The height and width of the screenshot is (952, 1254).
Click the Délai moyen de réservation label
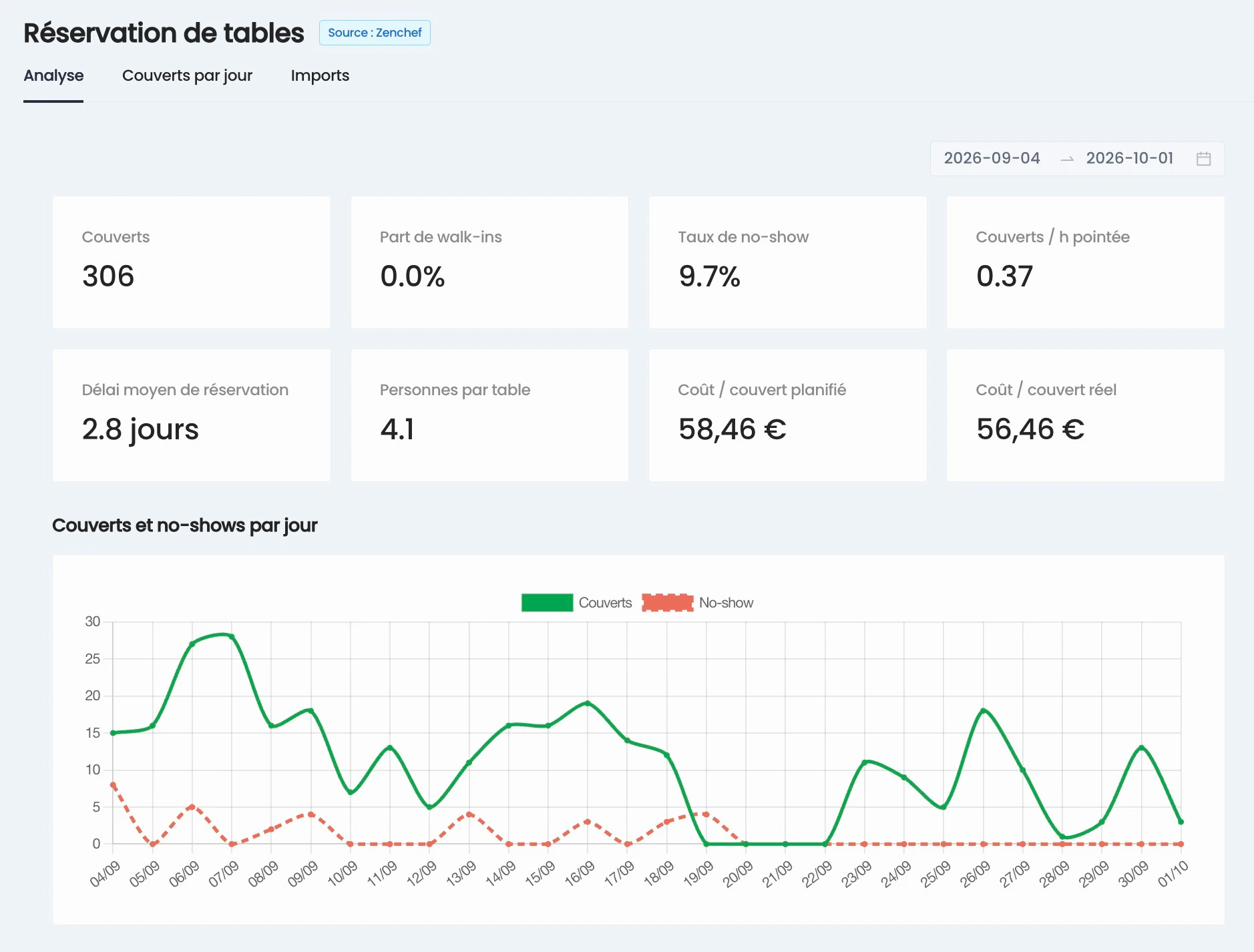coord(185,390)
